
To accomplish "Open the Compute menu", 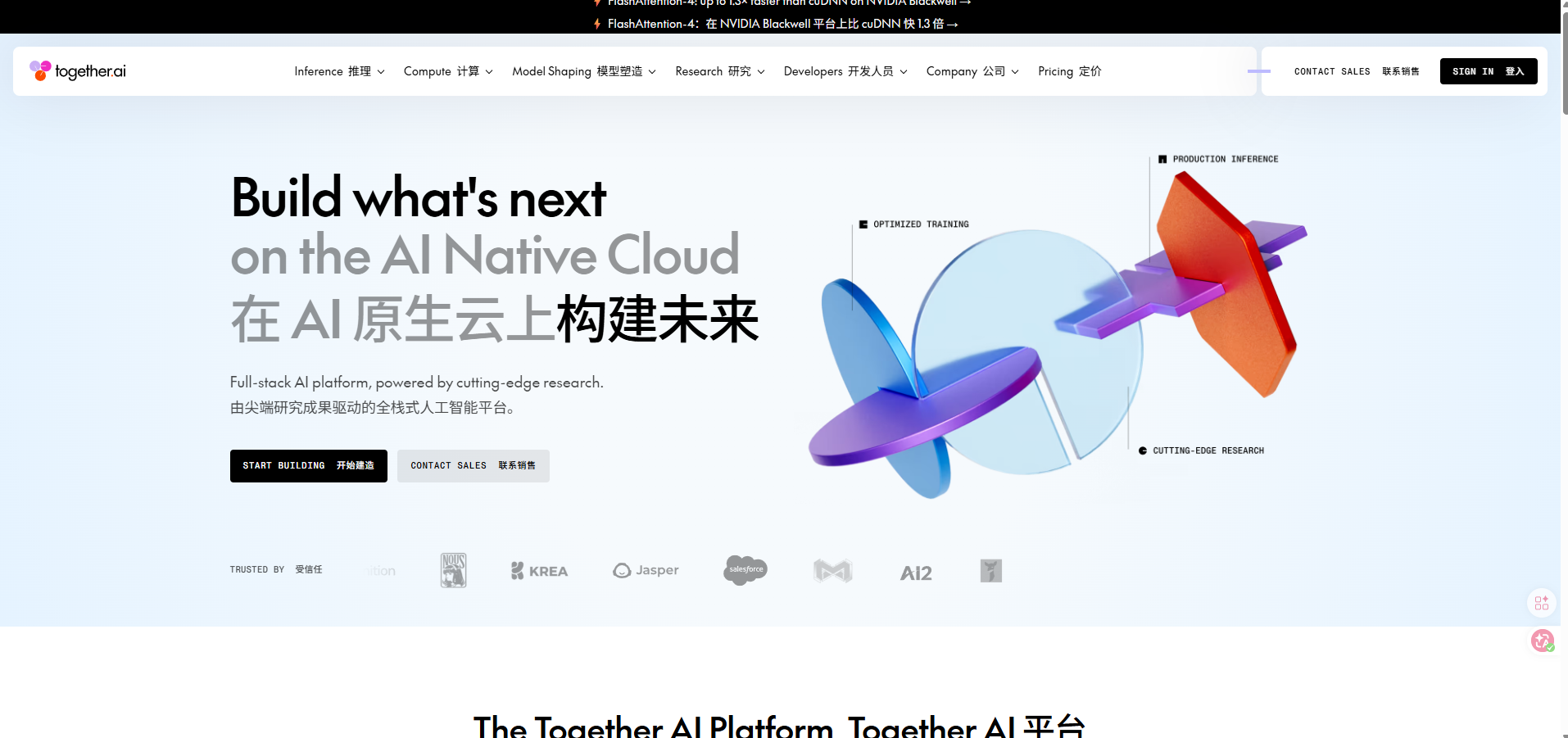I will click(x=448, y=71).
